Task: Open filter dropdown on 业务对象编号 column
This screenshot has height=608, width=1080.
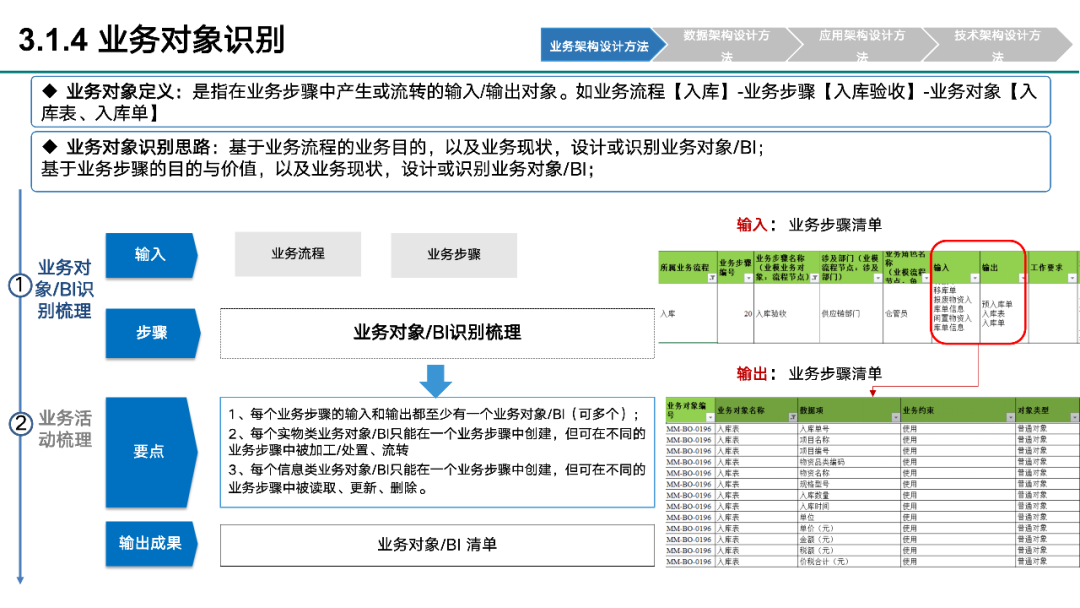Action: [x=710, y=417]
